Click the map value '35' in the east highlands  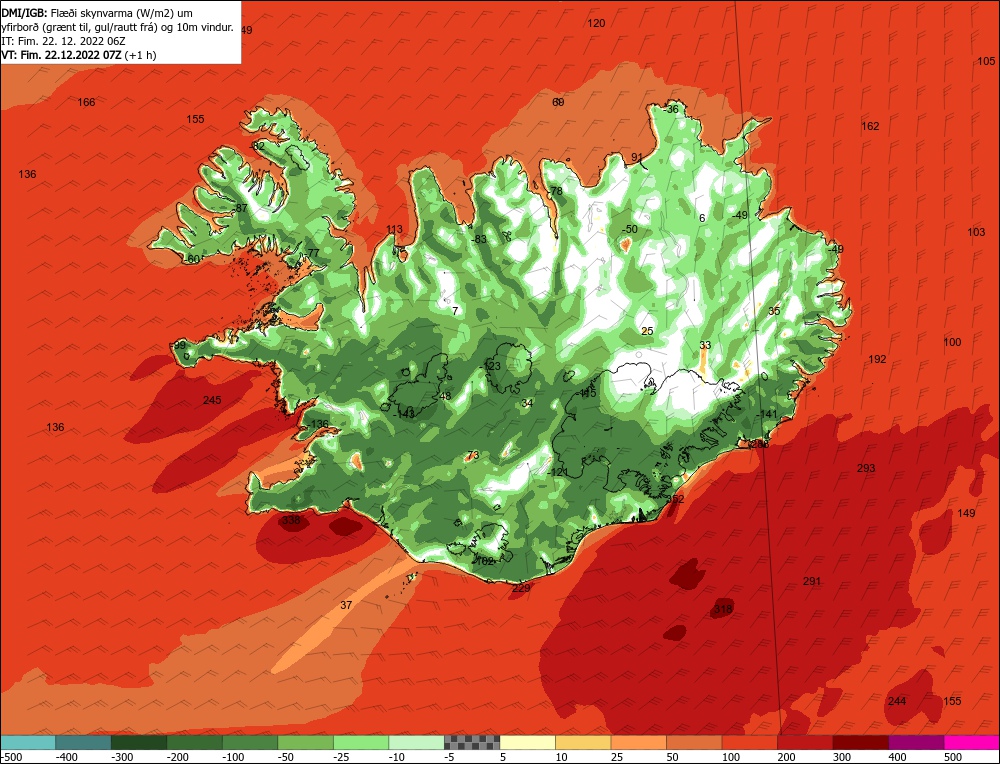tap(774, 311)
